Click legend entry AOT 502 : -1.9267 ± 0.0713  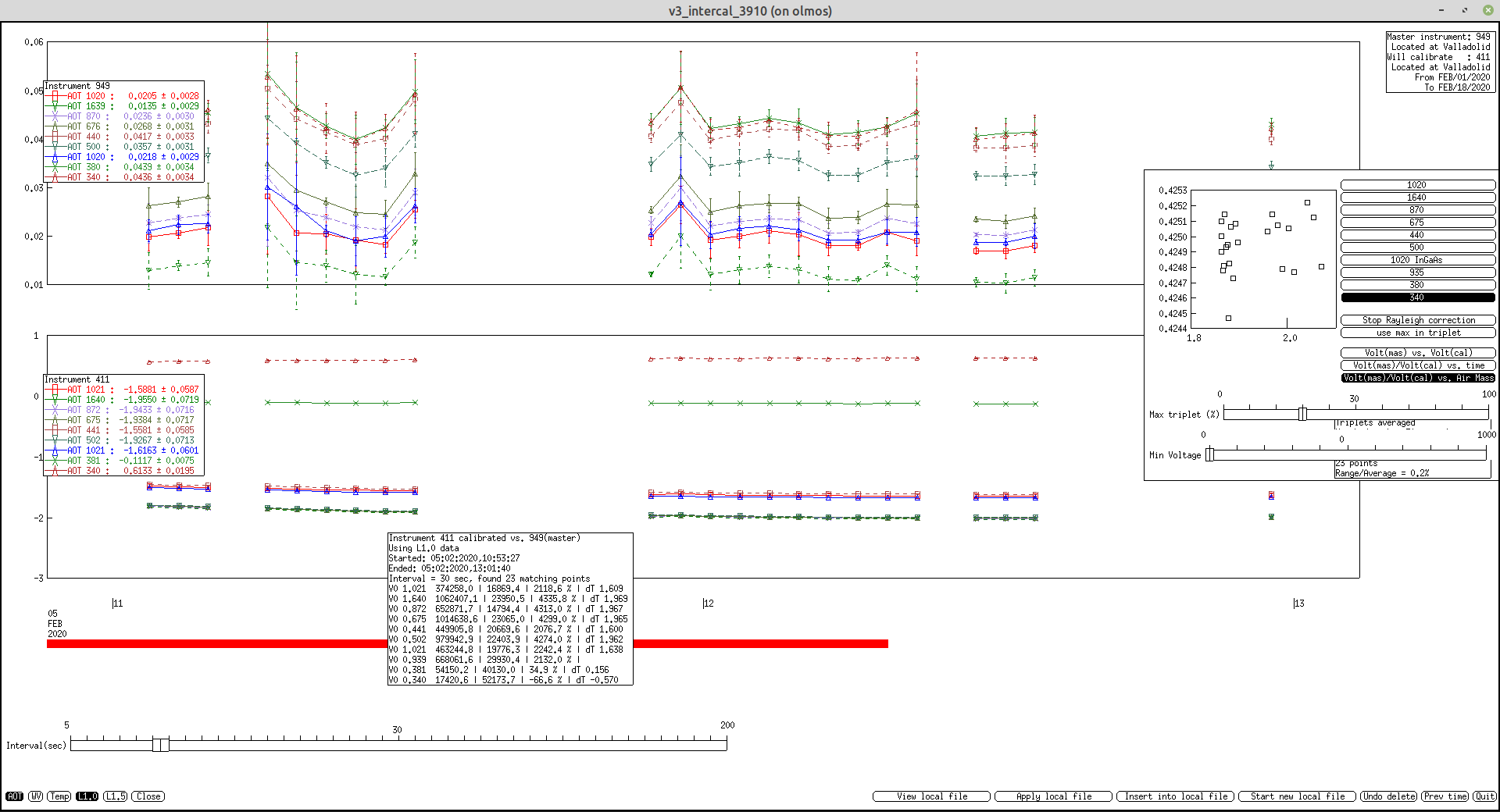(x=123, y=440)
